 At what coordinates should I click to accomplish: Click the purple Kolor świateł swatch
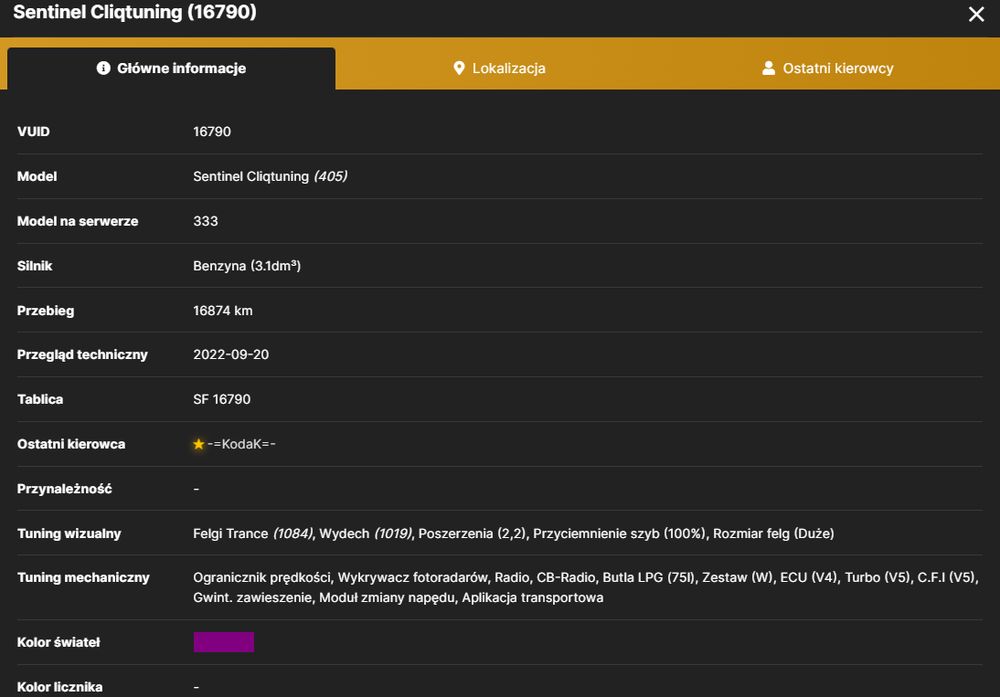click(x=224, y=642)
